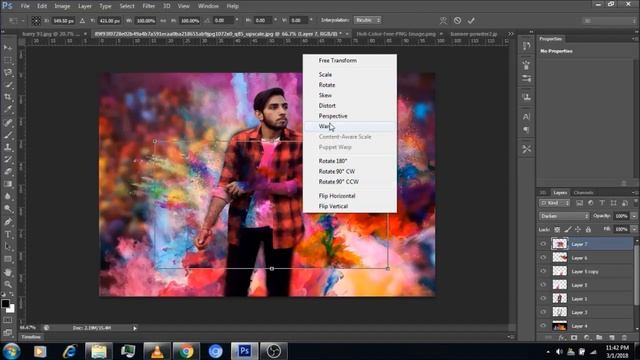Screen dimensions: 640x360
Task: Select the Horizontal Type tool
Action: tap(8, 234)
